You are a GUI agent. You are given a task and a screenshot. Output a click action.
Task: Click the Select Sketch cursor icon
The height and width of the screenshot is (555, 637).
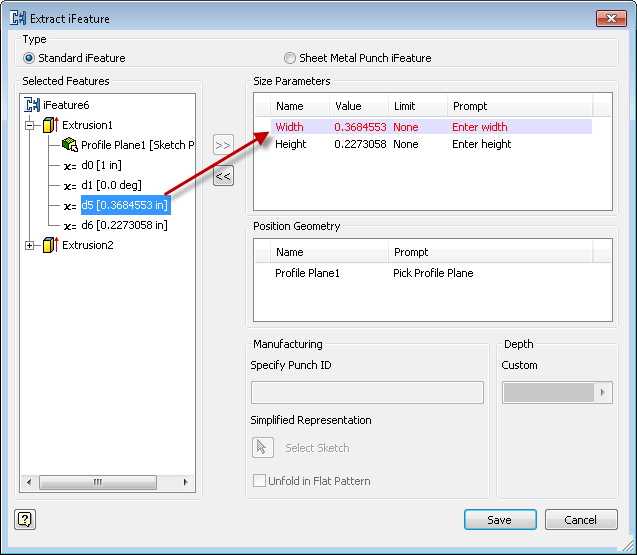tap(263, 448)
